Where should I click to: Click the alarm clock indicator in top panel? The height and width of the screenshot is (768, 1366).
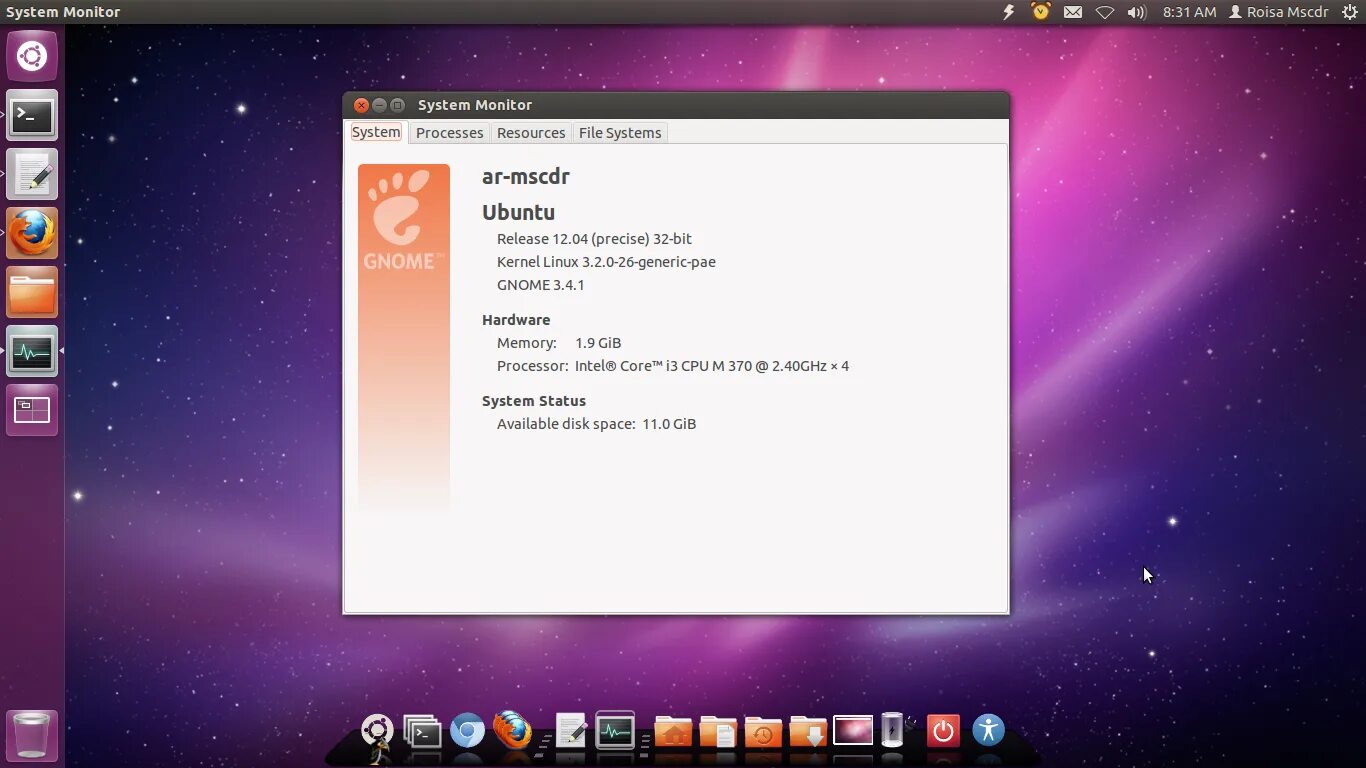click(x=1041, y=12)
